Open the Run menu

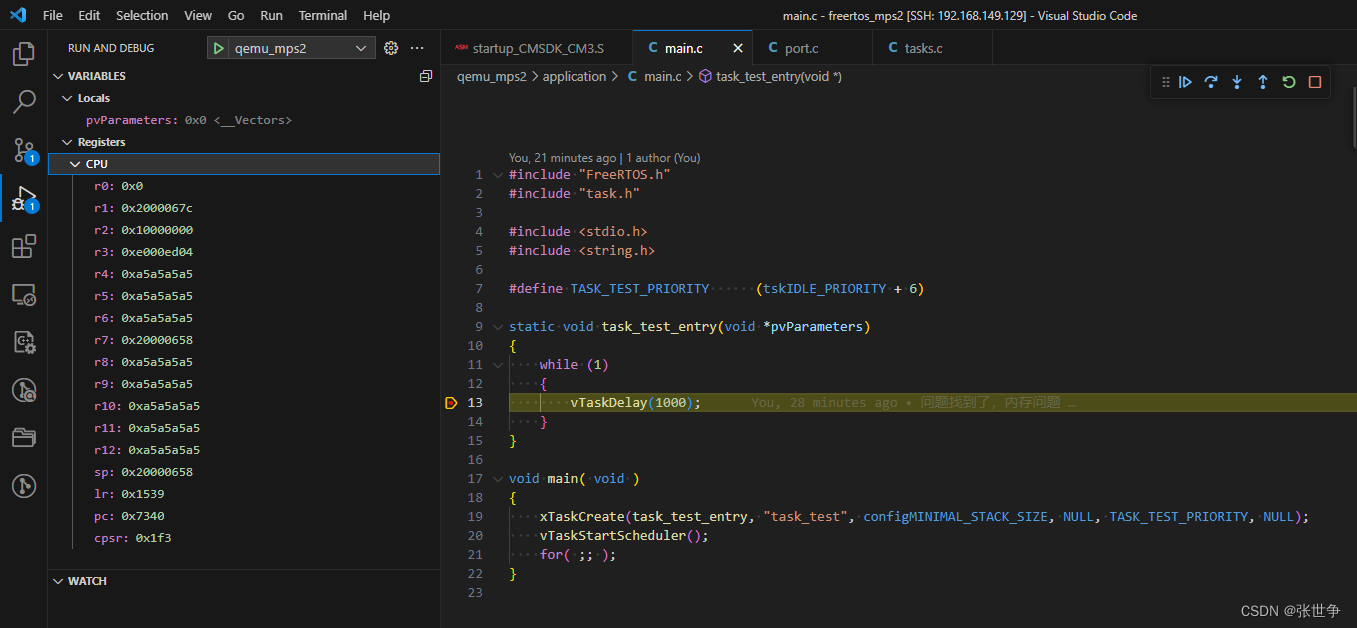(271, 15)
